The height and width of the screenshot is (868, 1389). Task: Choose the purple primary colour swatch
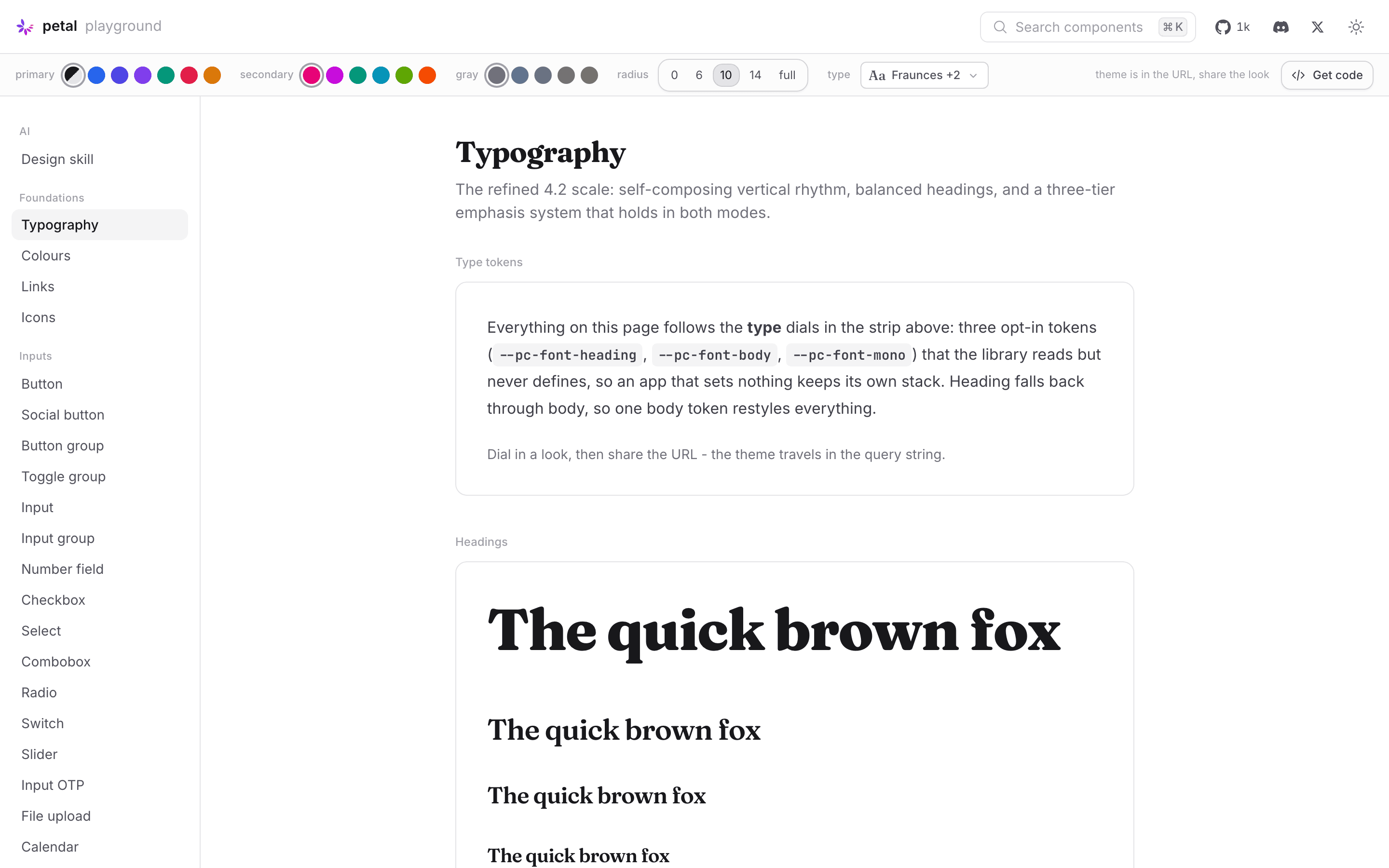point(142,75)
